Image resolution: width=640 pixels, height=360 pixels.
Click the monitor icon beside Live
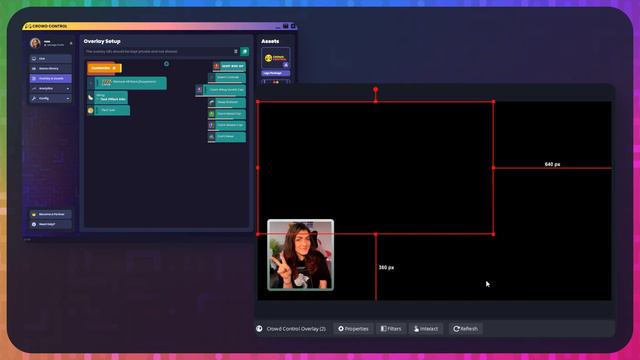[34, 59]
